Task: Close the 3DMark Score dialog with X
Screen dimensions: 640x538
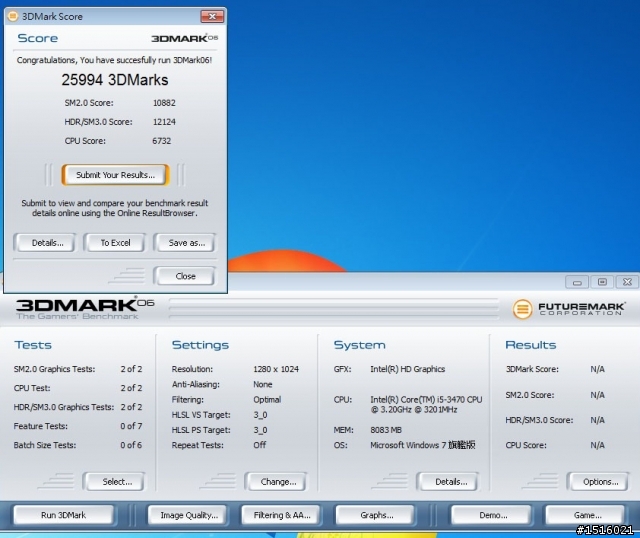Action: [212, 16]
